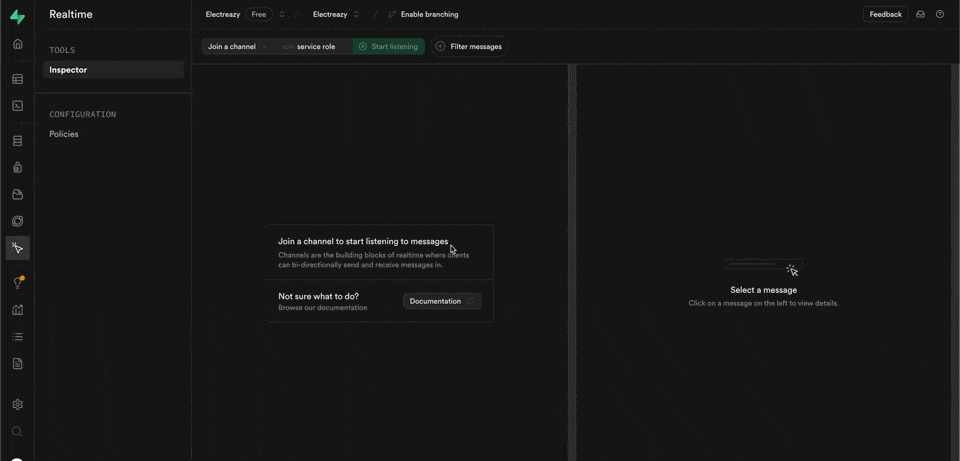
Task: Click 'Join a channel to start listening to messages' text
Action: point(363,241)
